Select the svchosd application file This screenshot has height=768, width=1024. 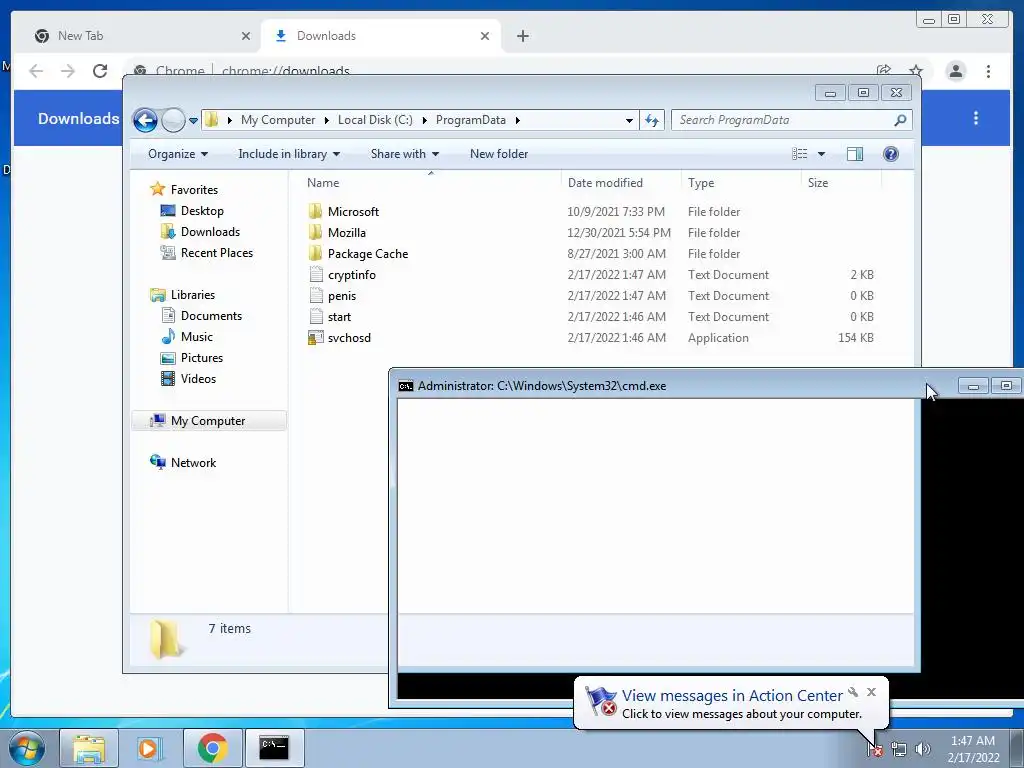point(349,338)
